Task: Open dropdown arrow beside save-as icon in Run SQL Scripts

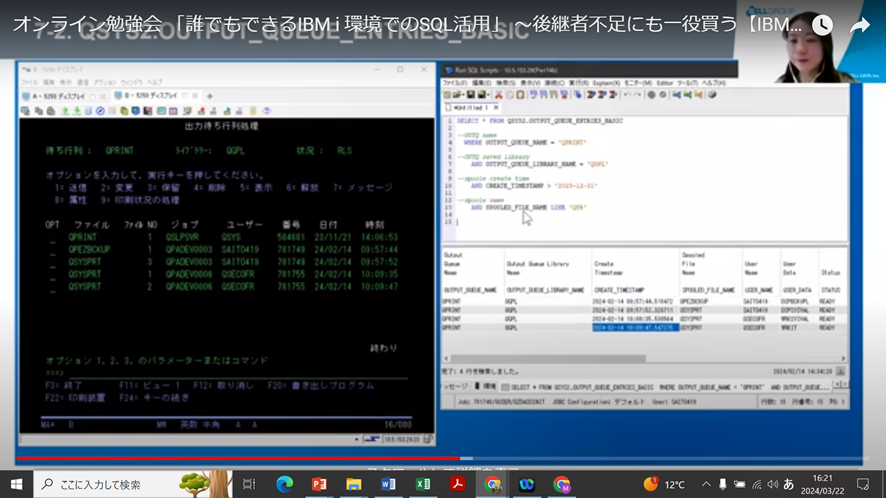Action: click(489, 95)
